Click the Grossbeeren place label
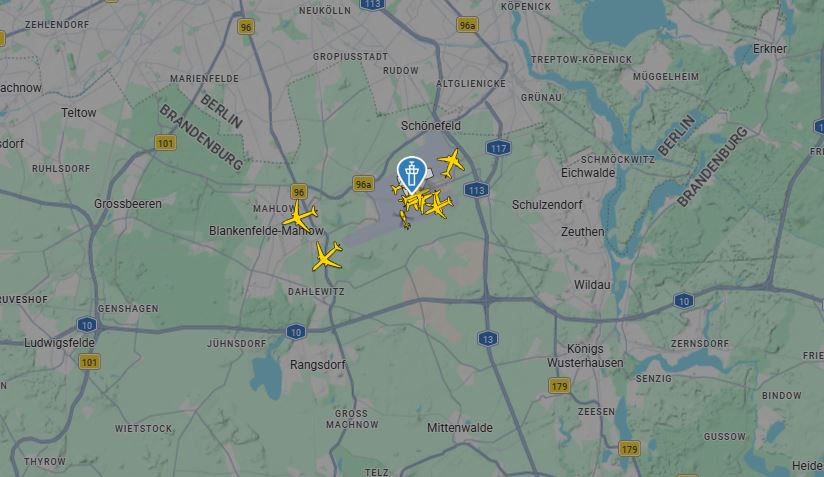This screenshot has width=824, height=477. [128, 204]
